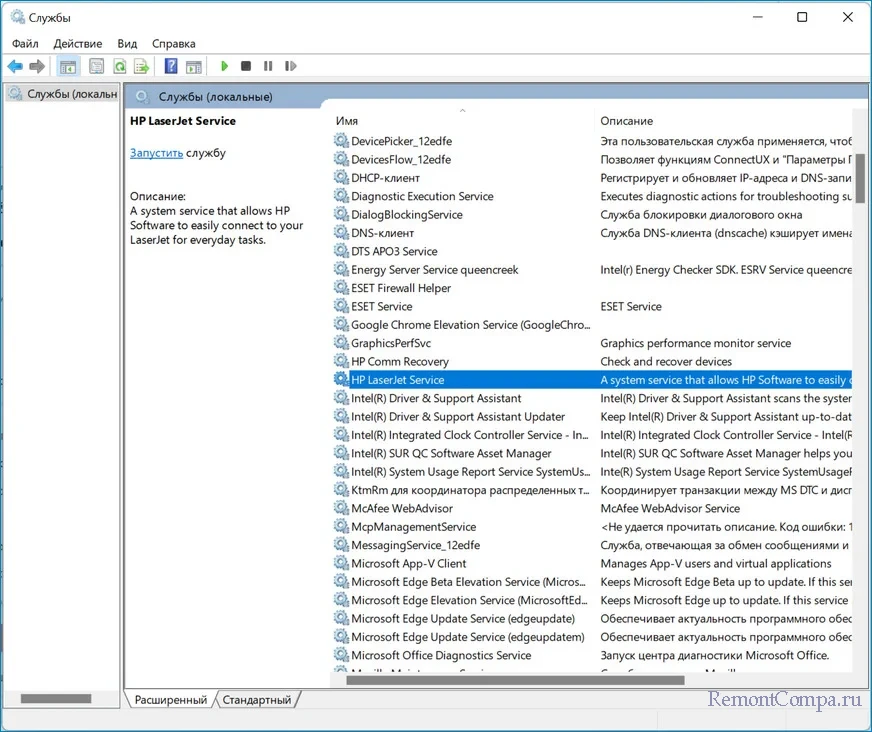
Task: Sort list by the Имя column header
Action: coord(347,121)
